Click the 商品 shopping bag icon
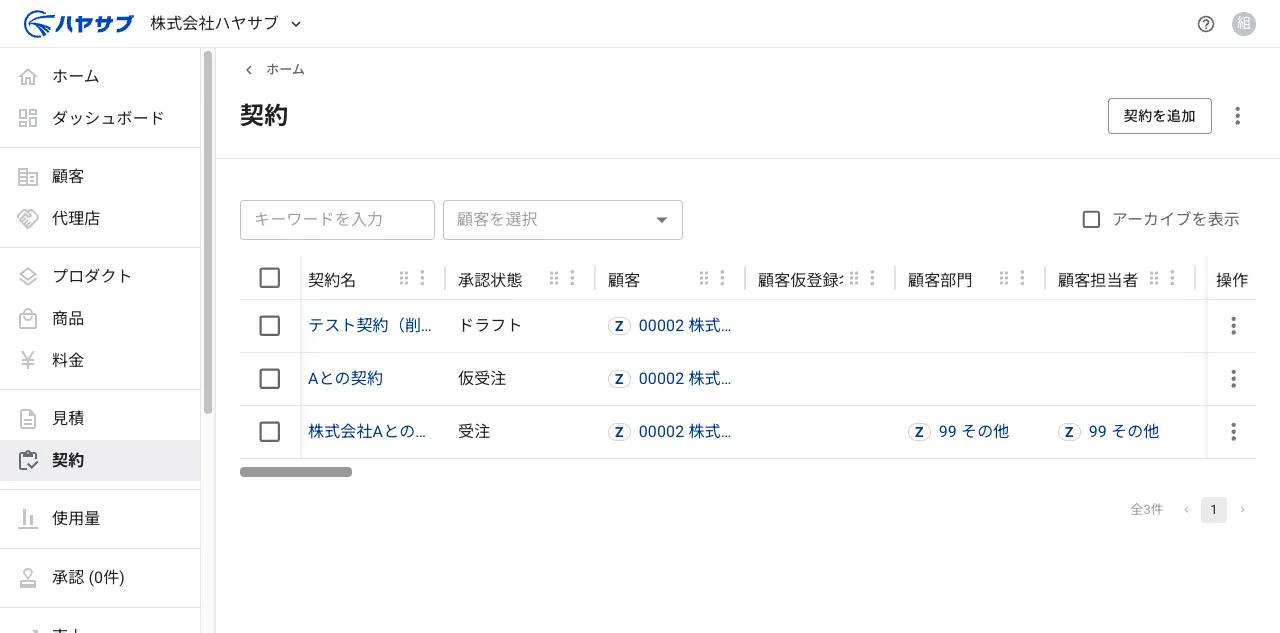Viewport: 1280px width, 633px height. [28, 318]
